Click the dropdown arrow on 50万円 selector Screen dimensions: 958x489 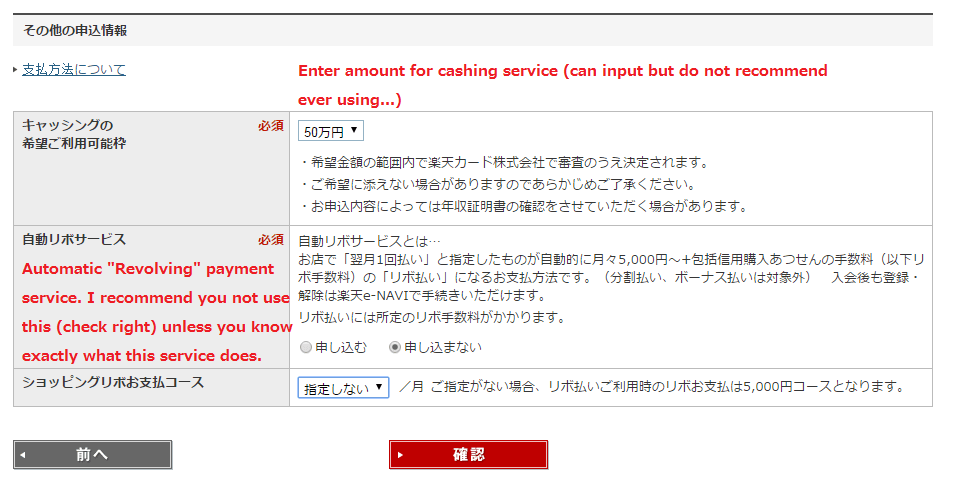point(354,130)
